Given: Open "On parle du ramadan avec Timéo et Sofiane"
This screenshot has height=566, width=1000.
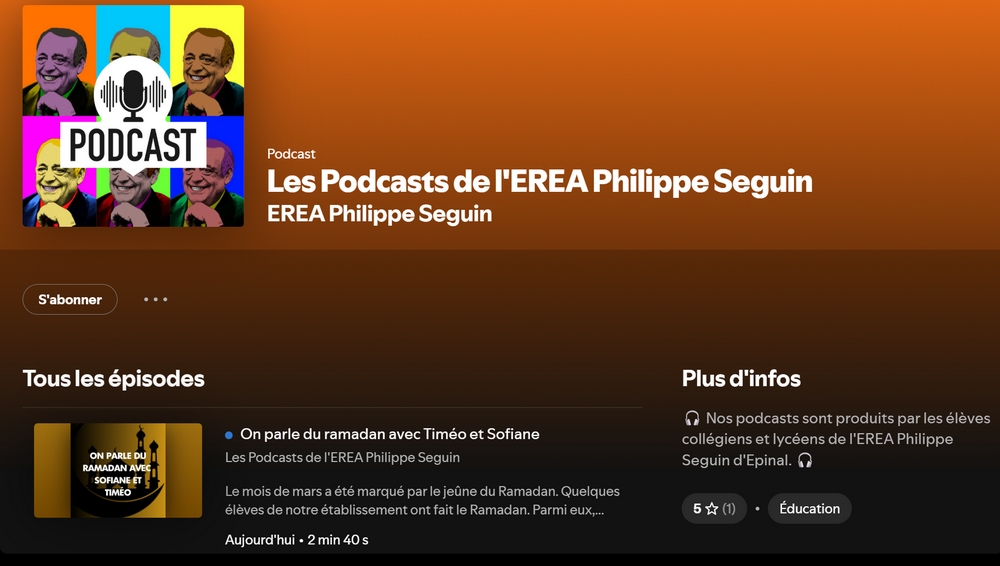Looking at the screenshot, I should (390, 434).
